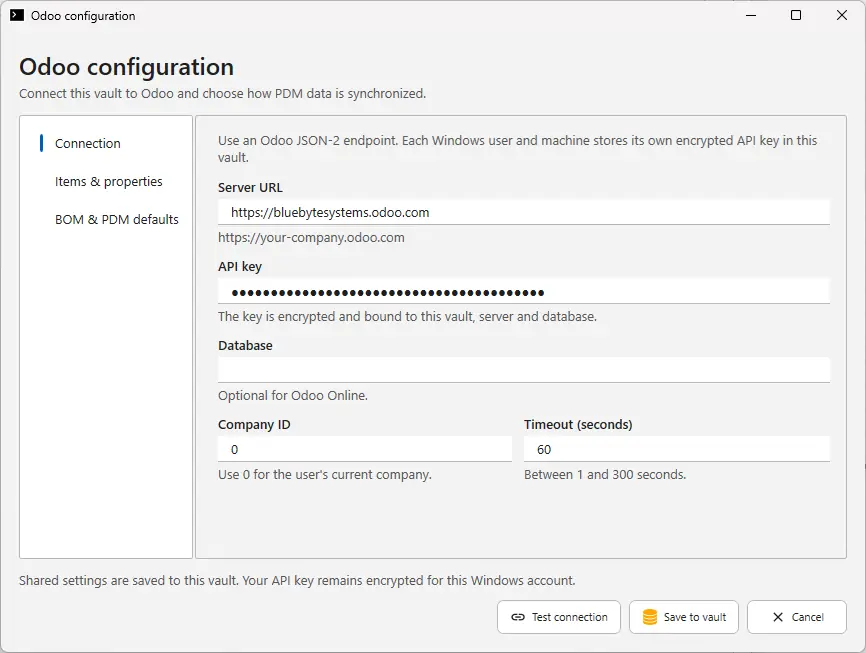Click the X icon on Cancel
This screenshot has height=653, width=866.
(778, 617)
